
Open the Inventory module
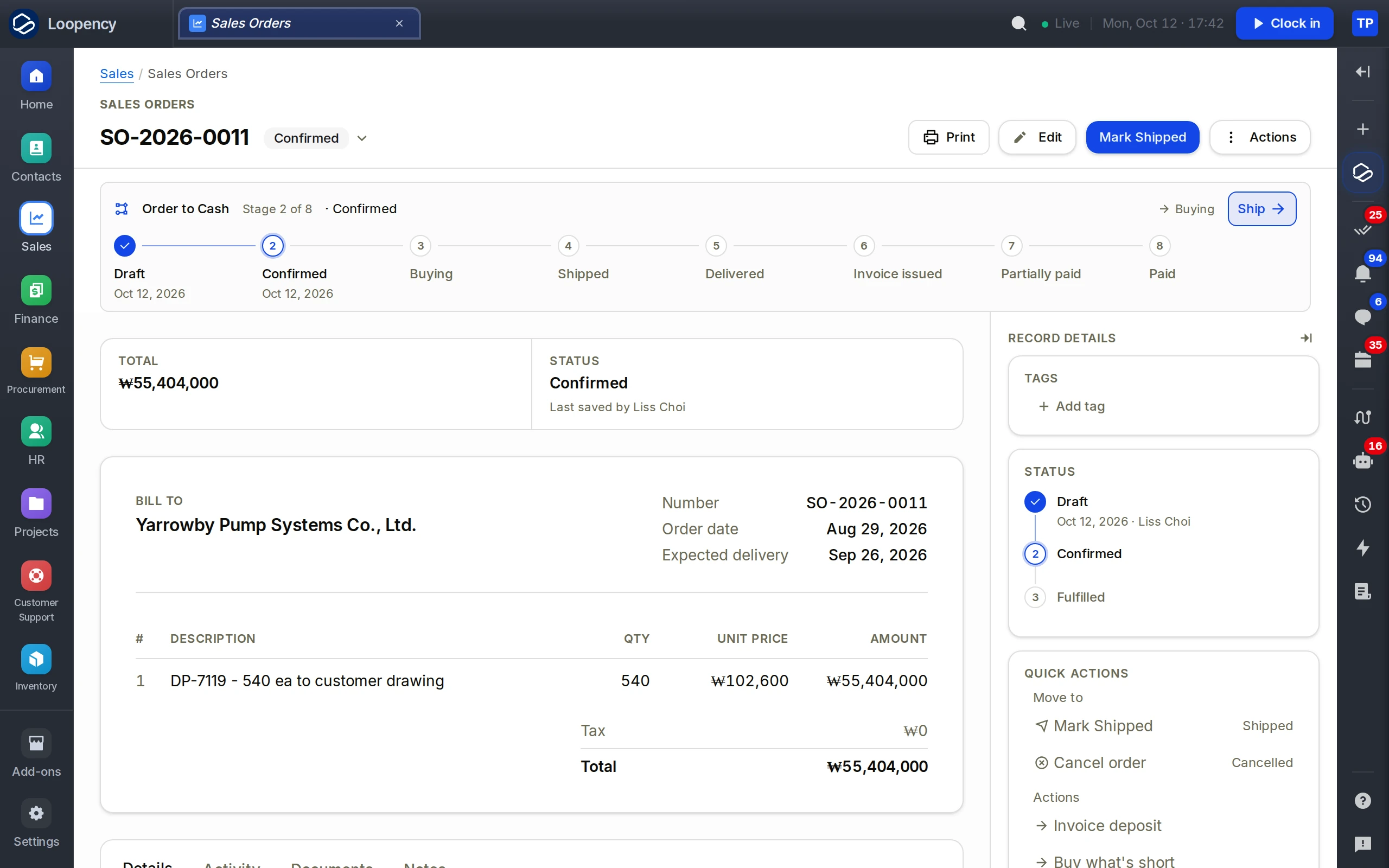pos(36,668)
